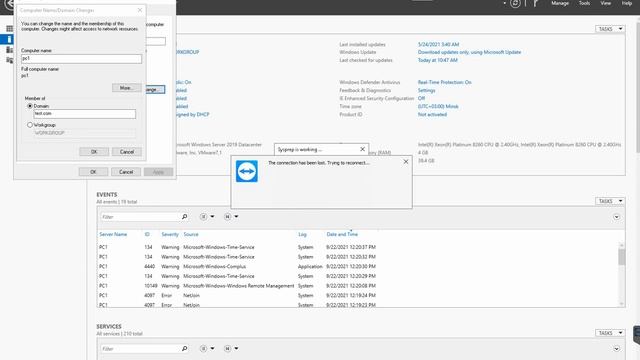Open the dropdown arrow beside the refresh icon
640x360 pixels.
pos(504,3)
